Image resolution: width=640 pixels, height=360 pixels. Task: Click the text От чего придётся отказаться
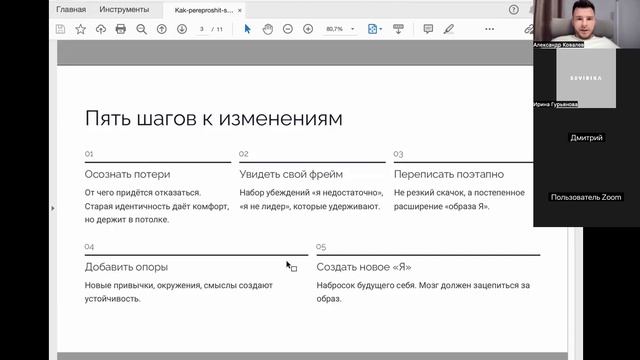(143, 193)
